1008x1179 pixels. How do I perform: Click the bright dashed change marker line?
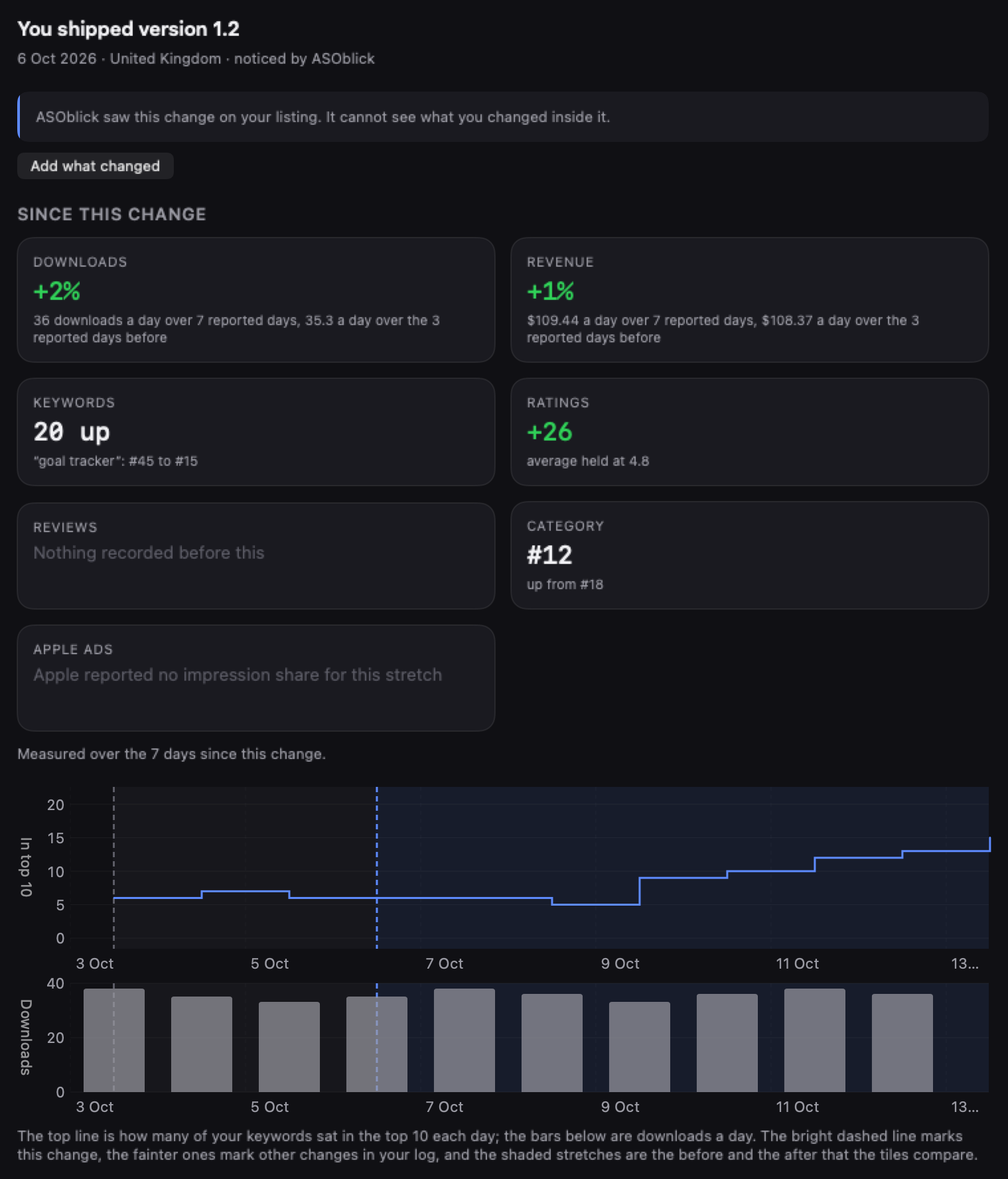(377, 868)
